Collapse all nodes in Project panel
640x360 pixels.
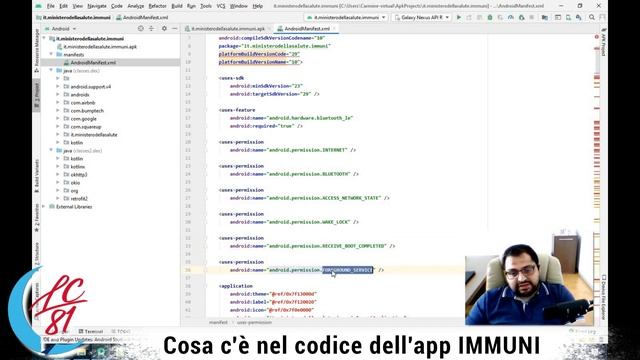click(x=151, y=29)
